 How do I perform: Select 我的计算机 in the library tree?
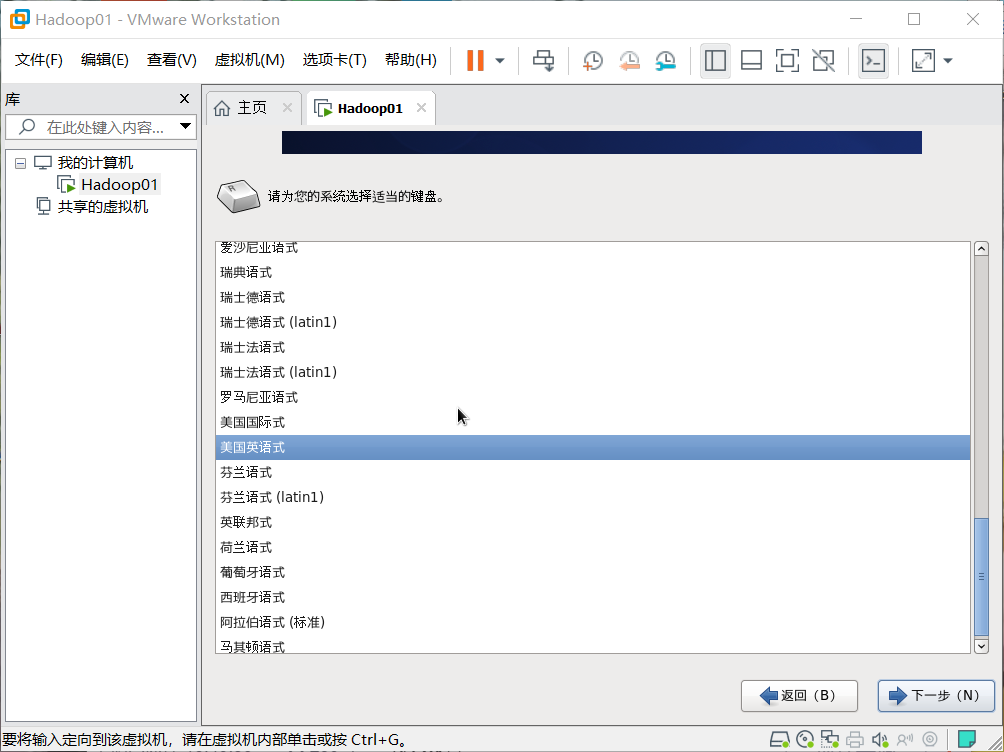tap(95, 163)
